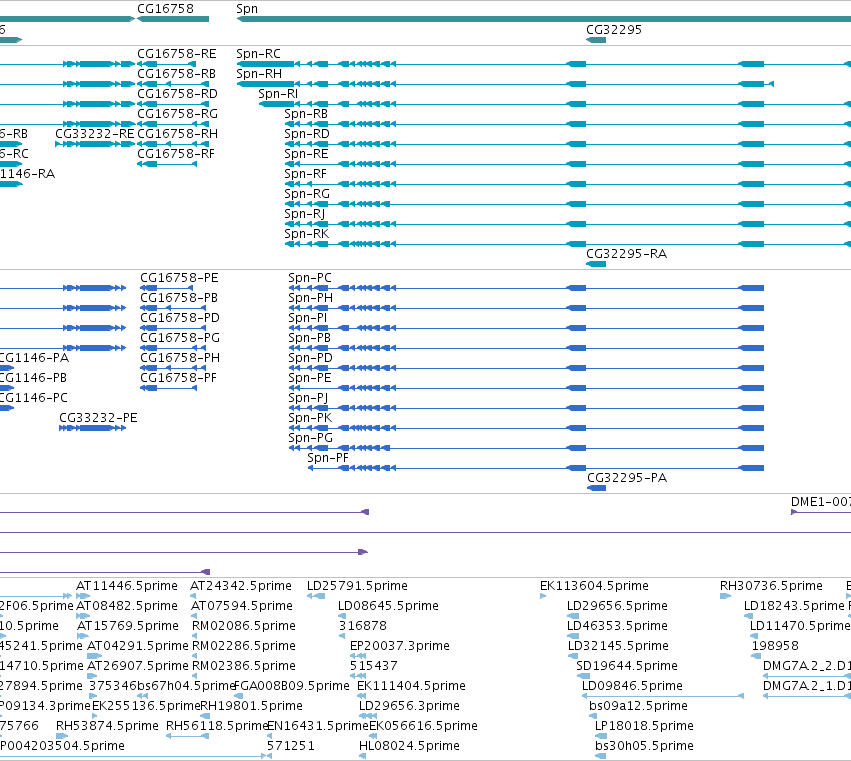Select the CG32295 gene label
Viewport: 851px width, 761px height.
point(614,29)
